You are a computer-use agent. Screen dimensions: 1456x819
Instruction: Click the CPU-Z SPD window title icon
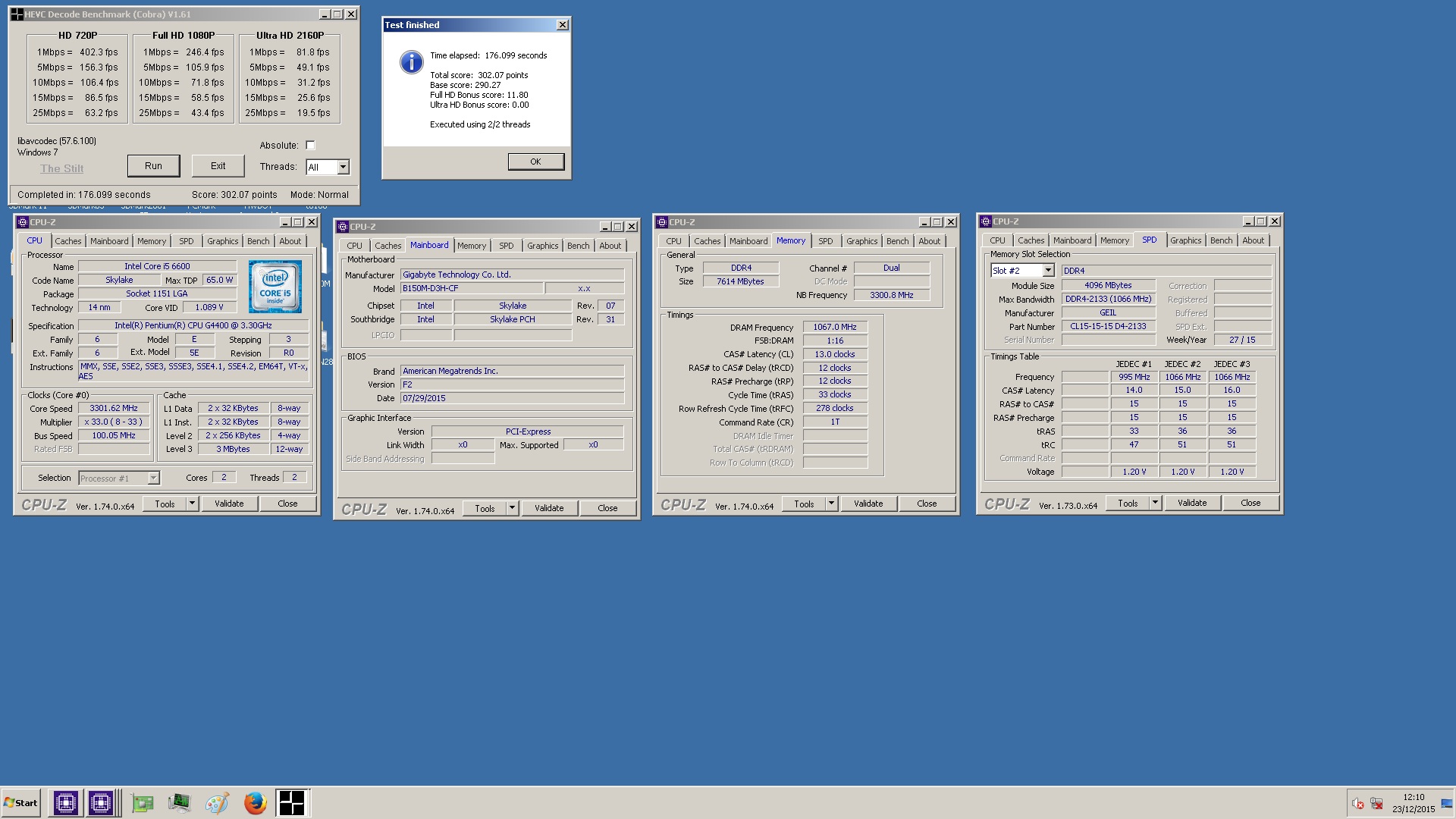[986, 221]
